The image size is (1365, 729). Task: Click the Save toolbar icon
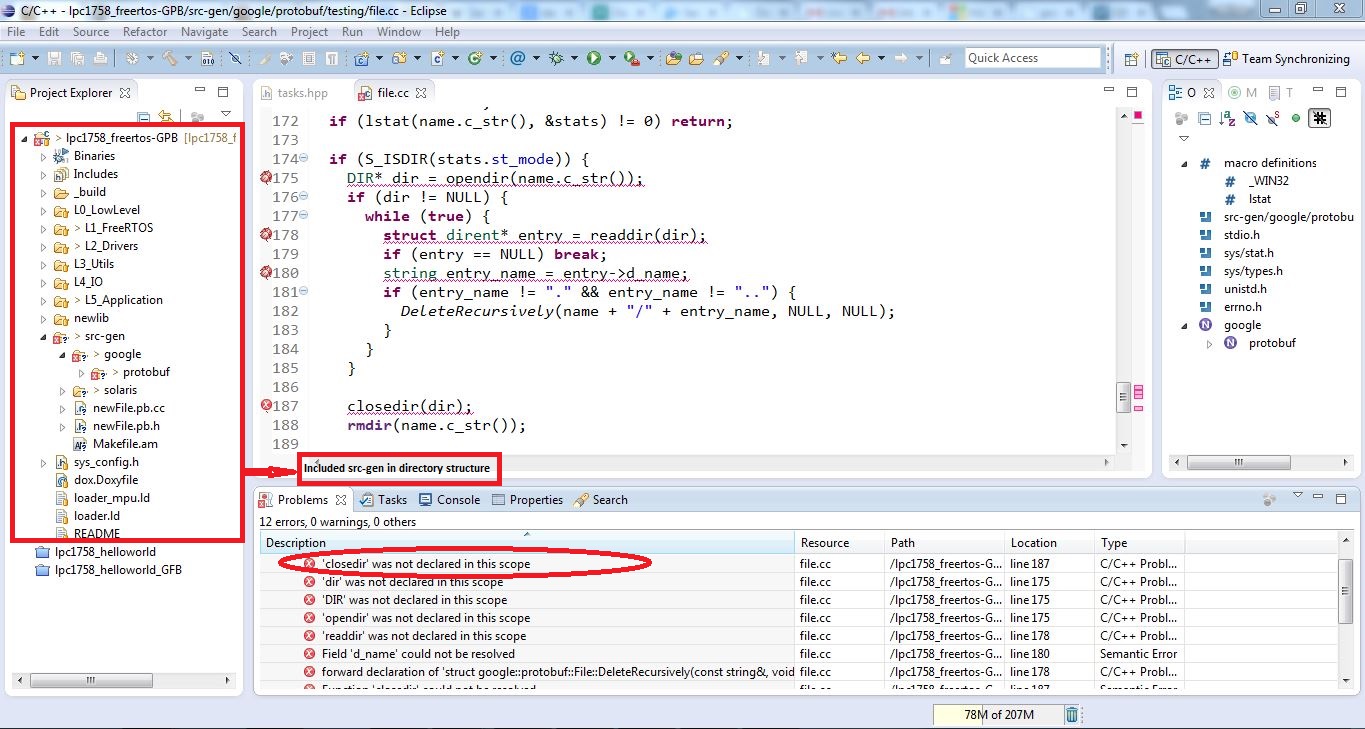click(54, 58)
